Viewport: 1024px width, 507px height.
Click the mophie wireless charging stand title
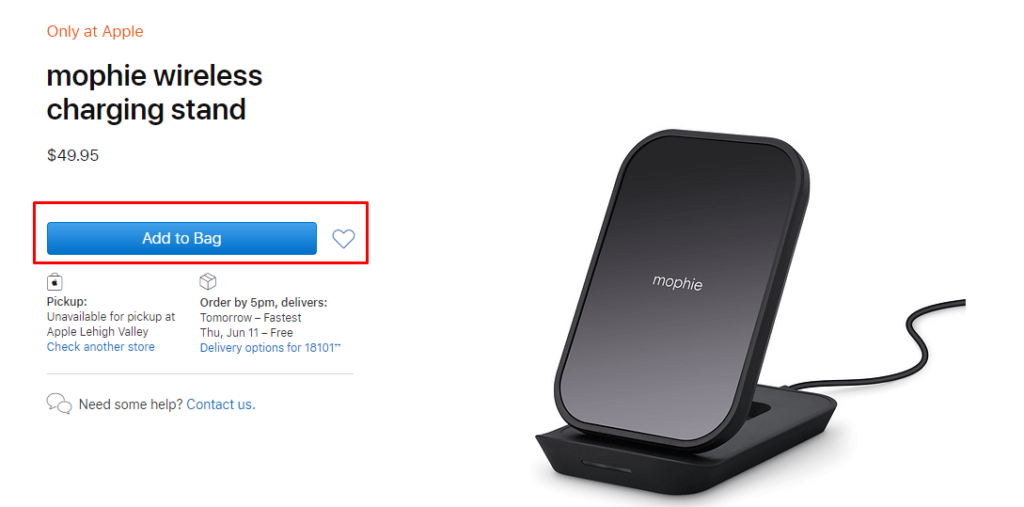[155, 92]
